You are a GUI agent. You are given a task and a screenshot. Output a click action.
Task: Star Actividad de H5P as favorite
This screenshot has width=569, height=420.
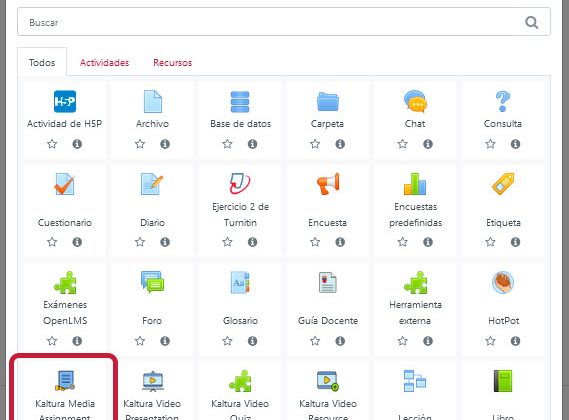coord(52,144)
